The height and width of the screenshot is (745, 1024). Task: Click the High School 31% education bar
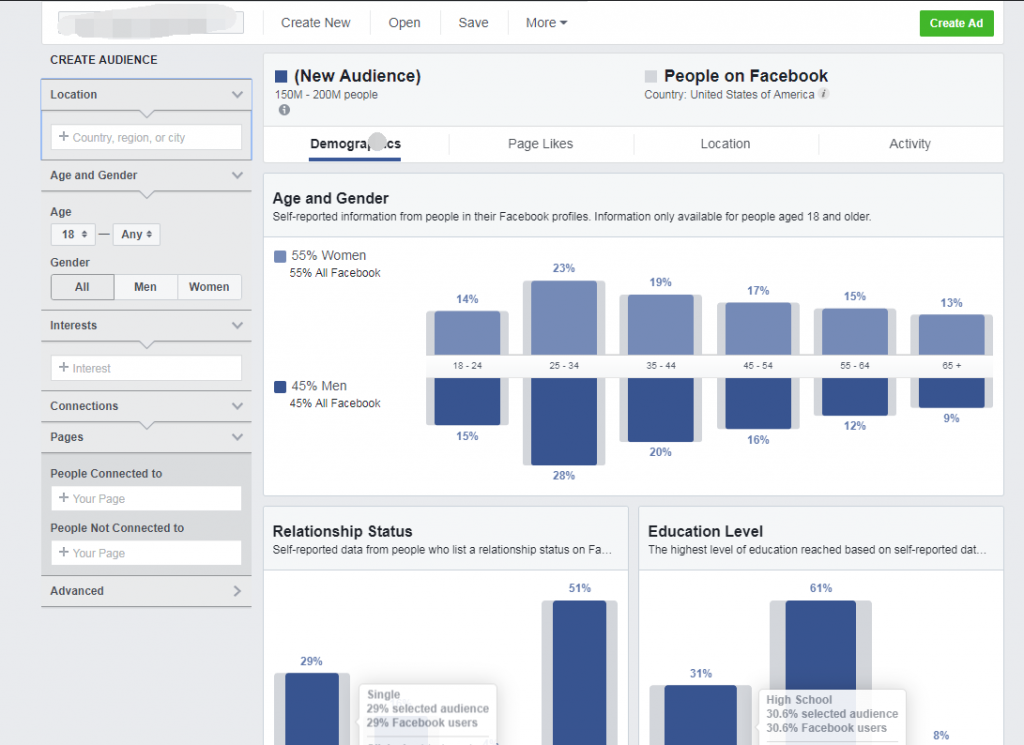[701, 715]
